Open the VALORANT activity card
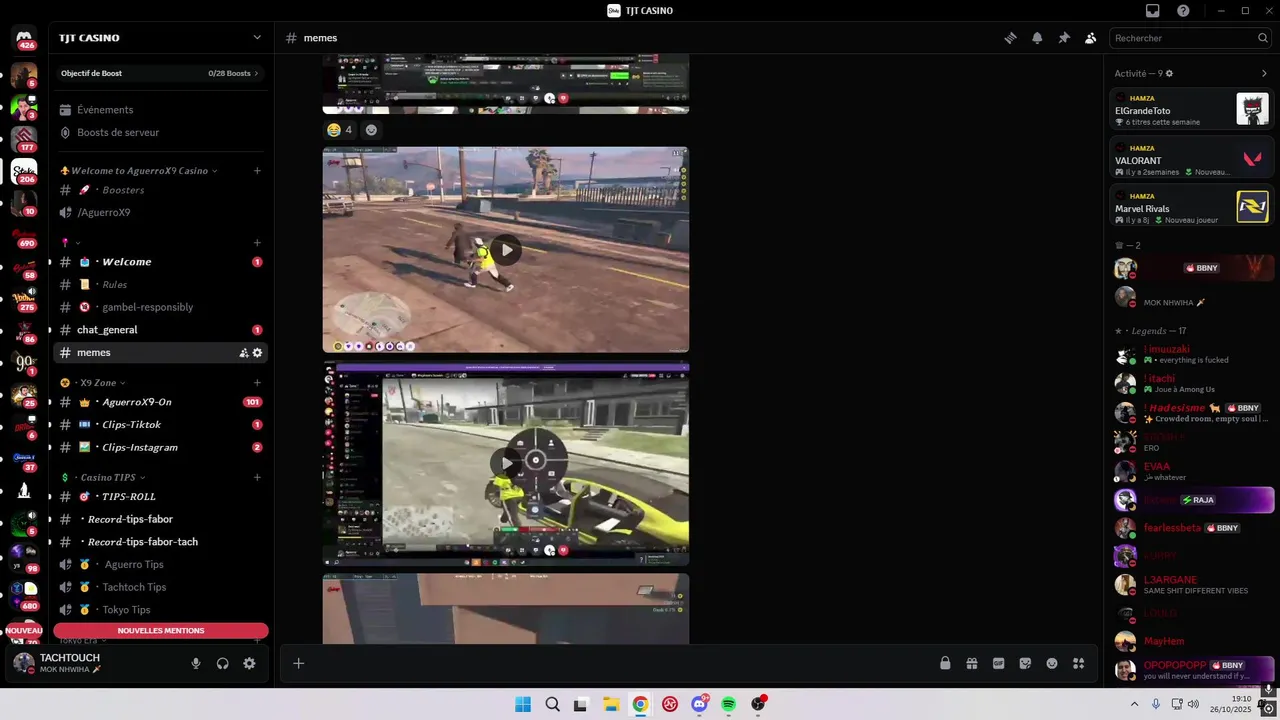The width and height of the screenshot is (1280, 720). click(x=1192, y=157)
